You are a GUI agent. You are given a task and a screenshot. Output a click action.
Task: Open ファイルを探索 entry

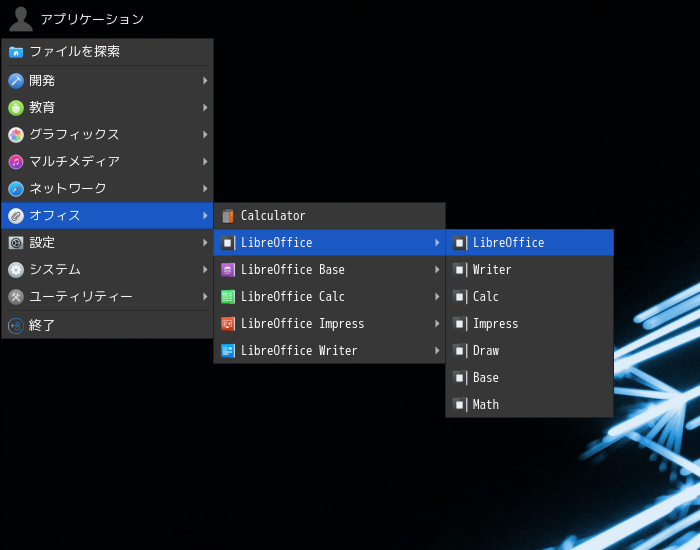[x=107, y=52]
